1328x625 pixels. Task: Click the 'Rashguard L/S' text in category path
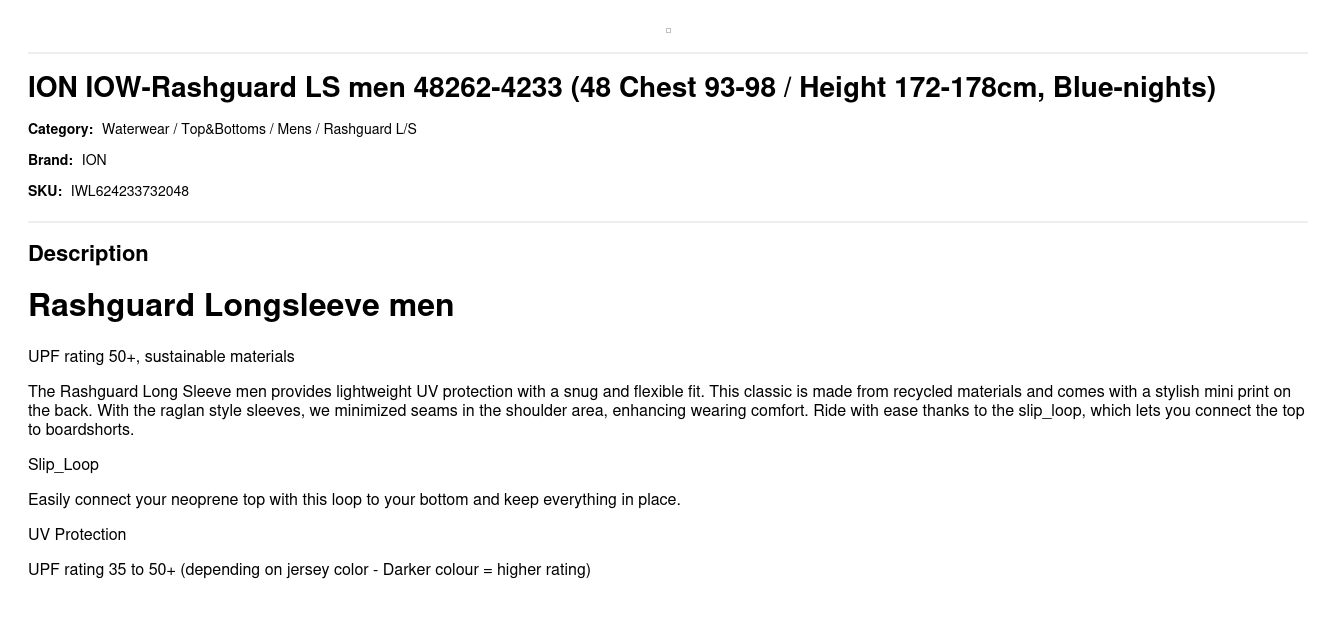pos(370,129)
